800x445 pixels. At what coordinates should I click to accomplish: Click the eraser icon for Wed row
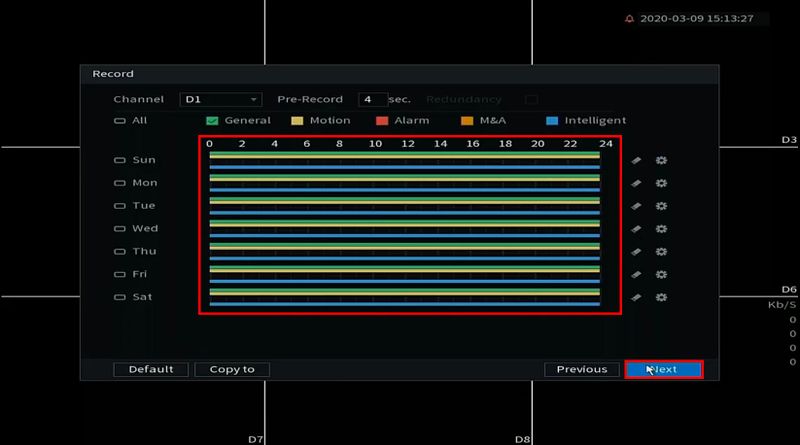point(636,229)
